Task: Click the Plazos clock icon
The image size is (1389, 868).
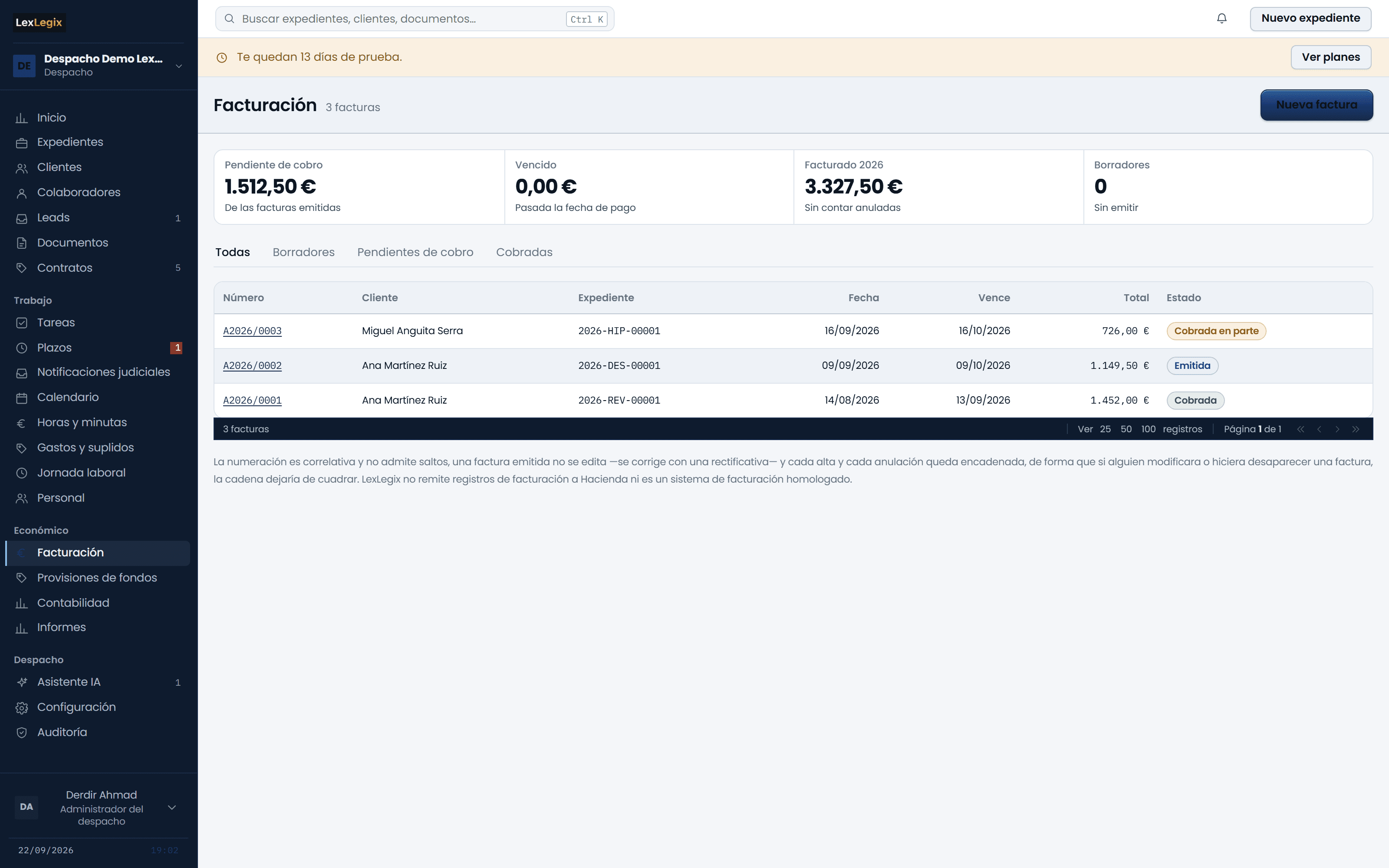Action: click(x=22, y=348)
